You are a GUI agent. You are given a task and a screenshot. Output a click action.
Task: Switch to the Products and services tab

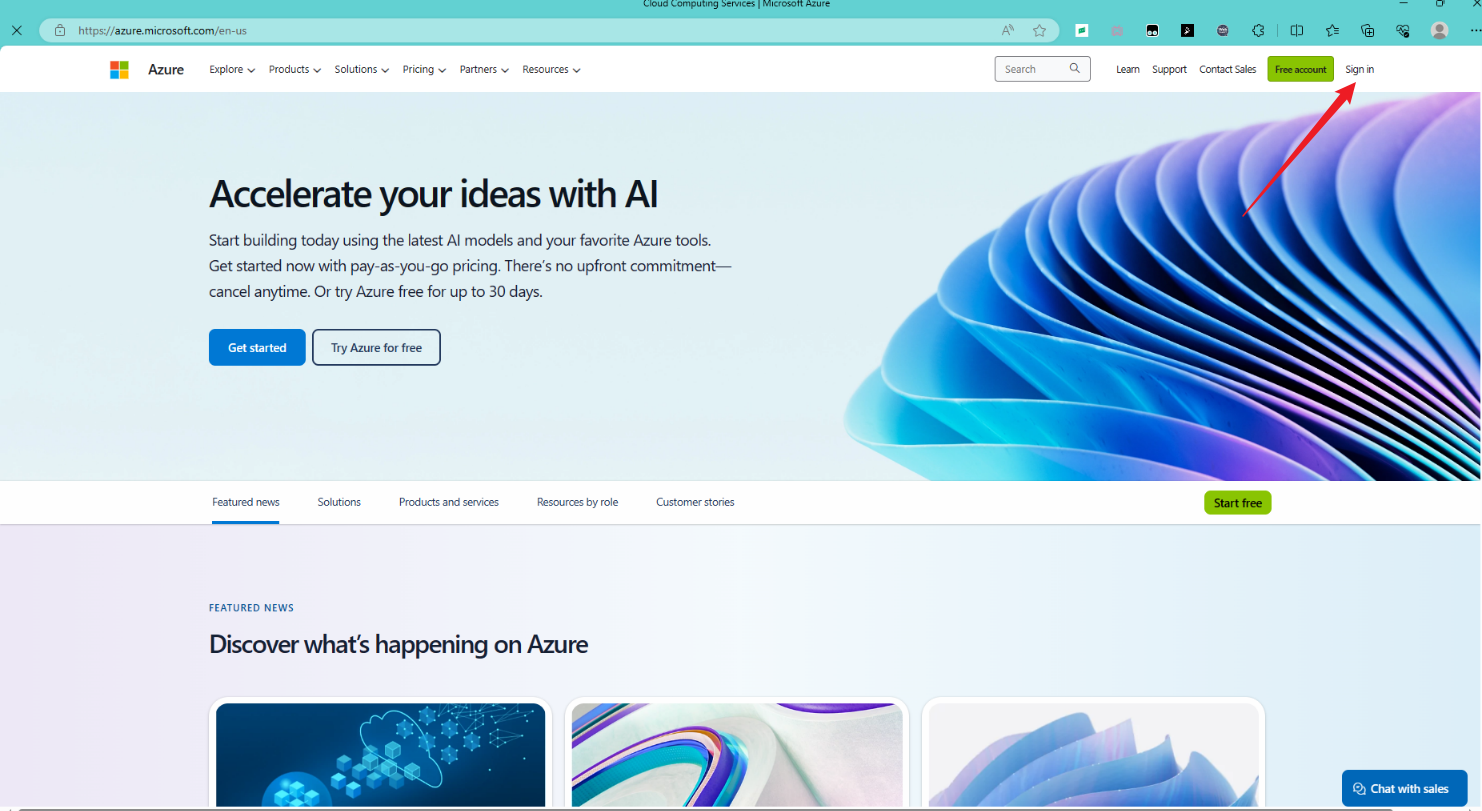coord(448,502)
